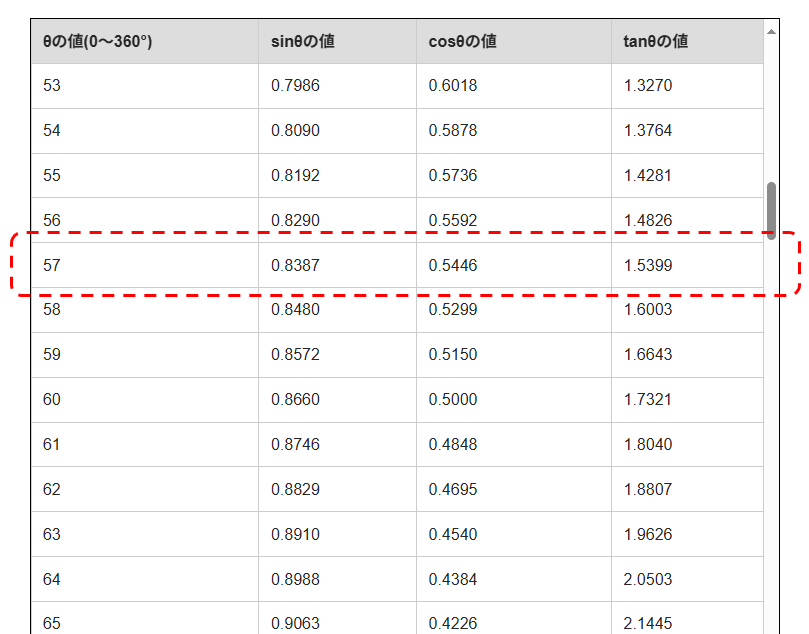809x634 pixels.
Task: Select the tan value 1.5399
Action: [648, 266]
